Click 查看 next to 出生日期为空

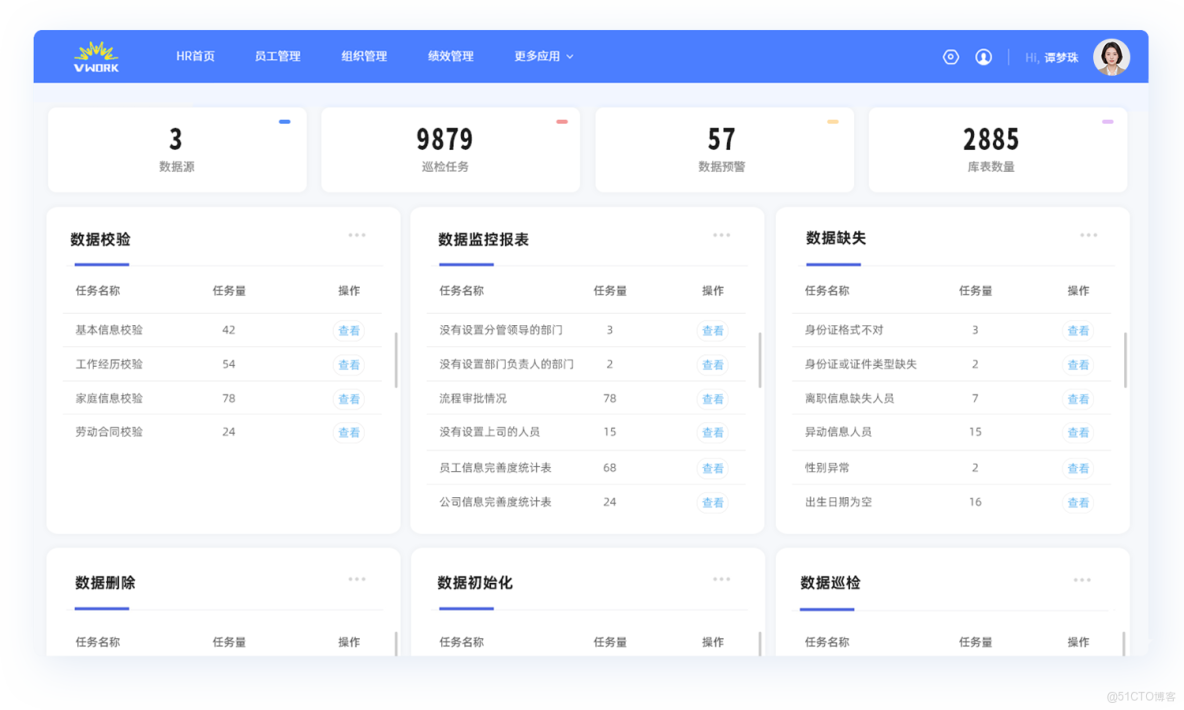pos(1079,502)
